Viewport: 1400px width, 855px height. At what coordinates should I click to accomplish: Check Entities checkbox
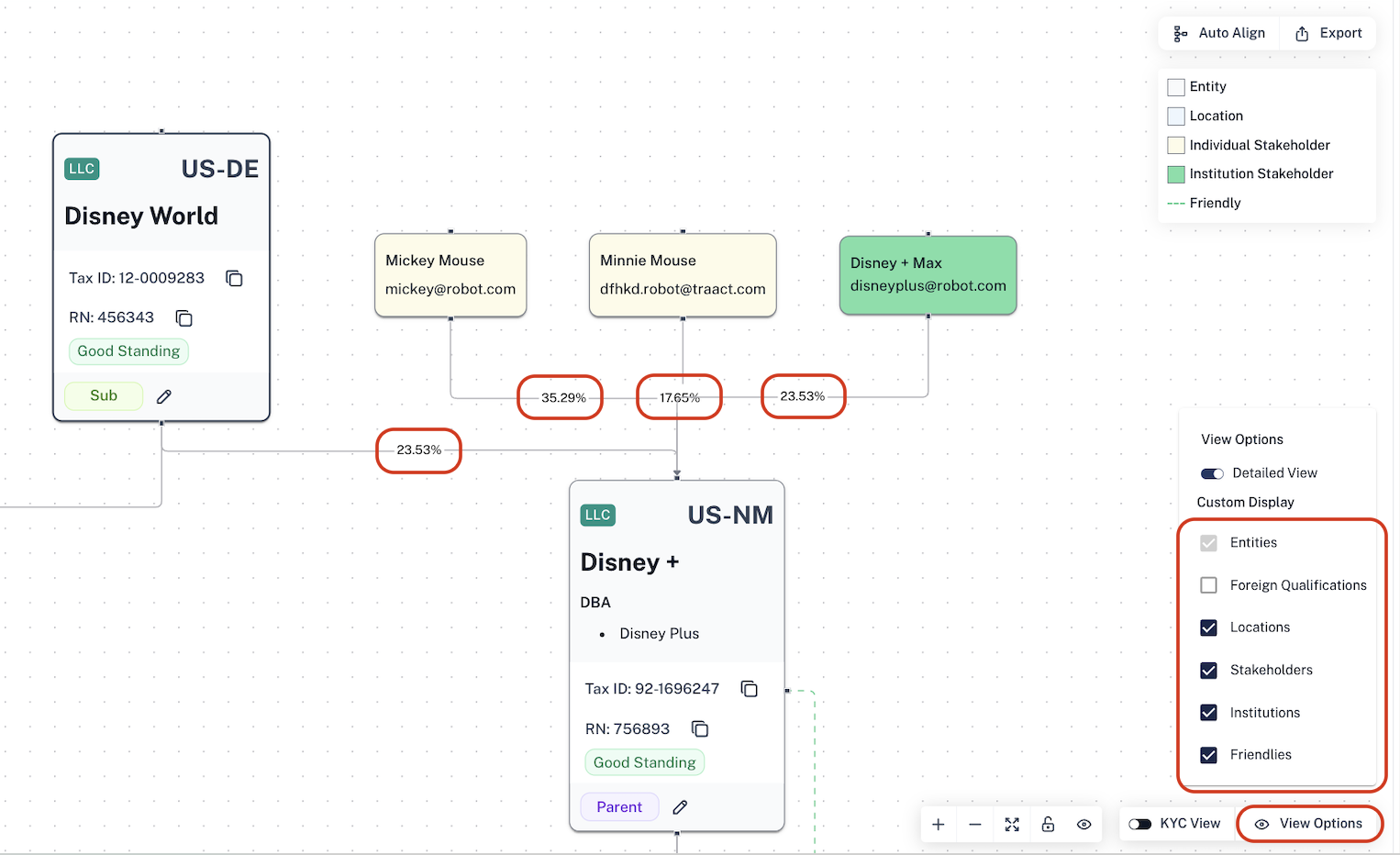[x=1209, y=543]
